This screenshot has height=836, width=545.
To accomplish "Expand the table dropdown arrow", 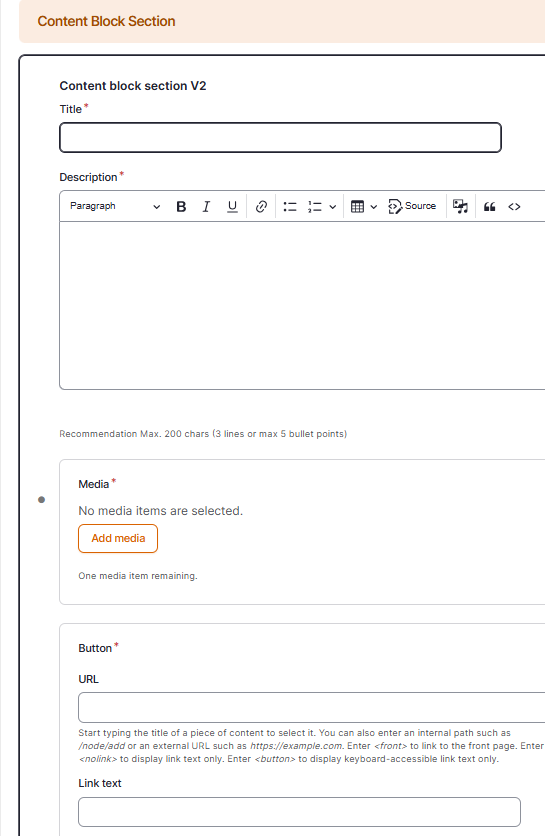I will tap(374, 206).
